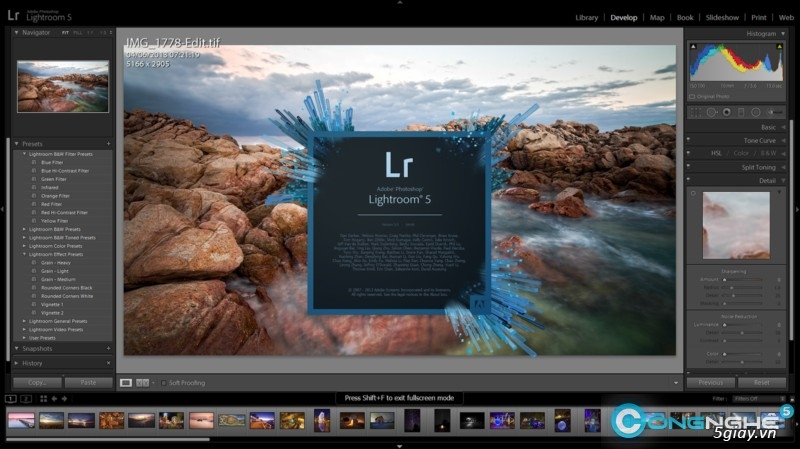Open the Library module
Image resolution: width=800 pixels, height=449 pixels.
pyautogui.click(x=587, y=17)
